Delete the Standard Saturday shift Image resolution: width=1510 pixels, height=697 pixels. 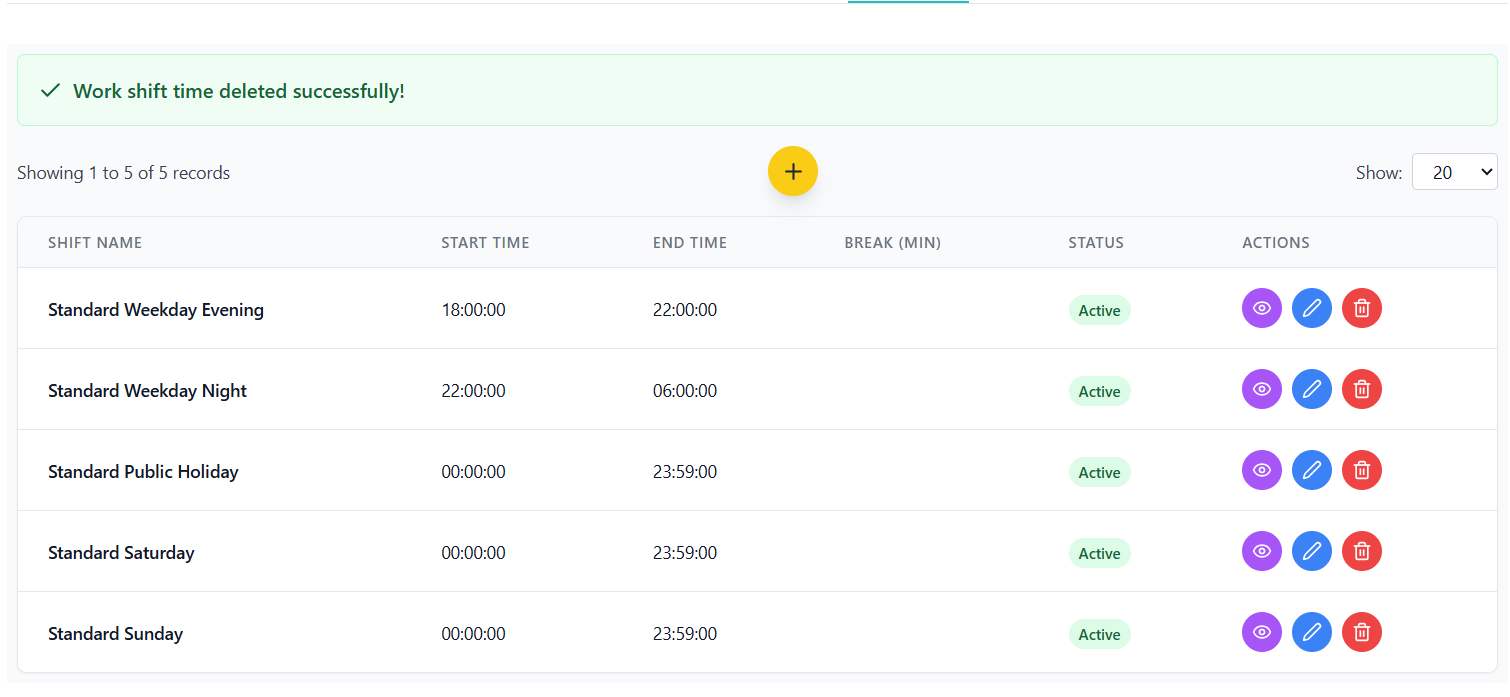[1361, 551]
